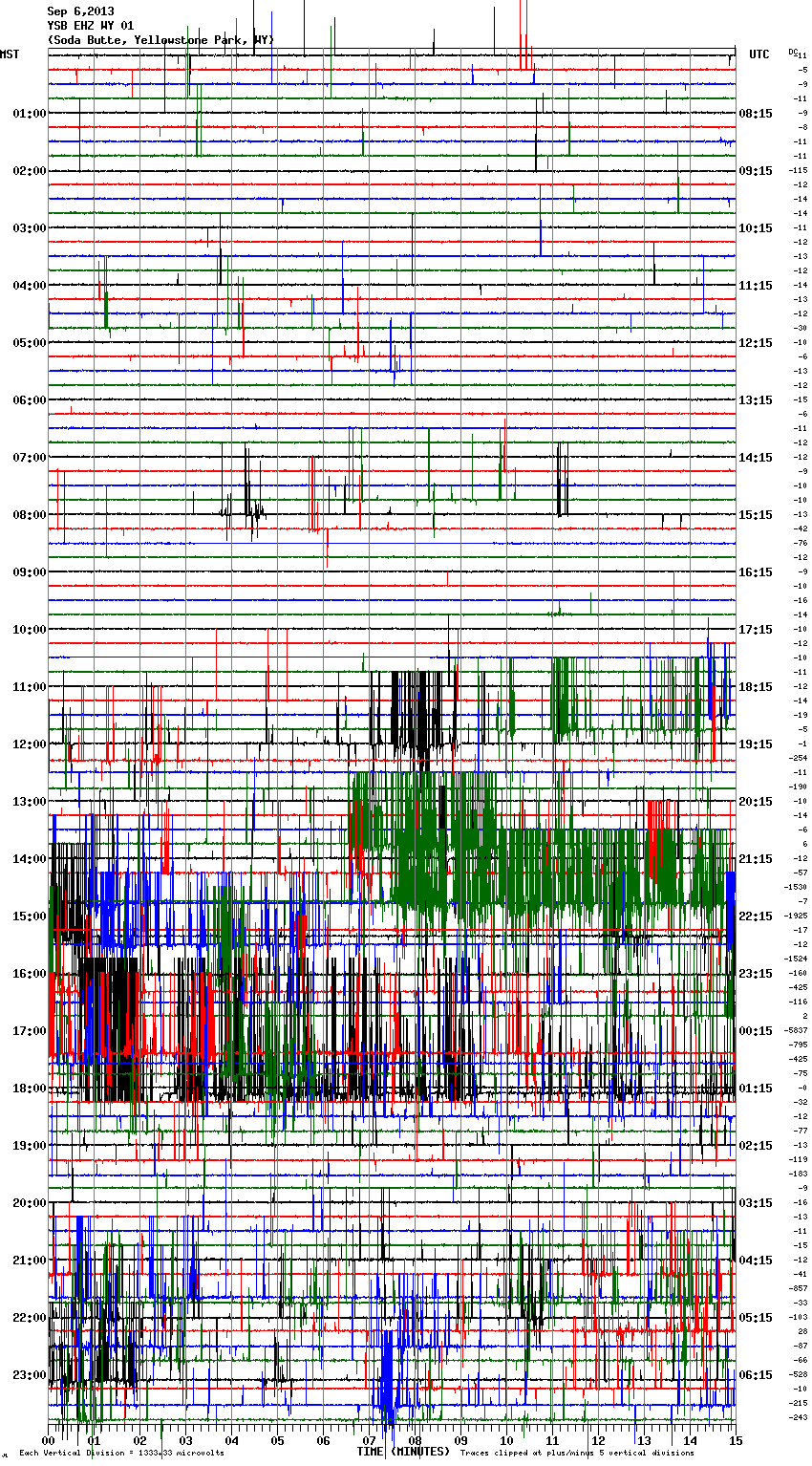The height and width of the screenshot is (1466, 812).
Task: Select the 16:15 UTC time label
Action: [x=756, y=572]
